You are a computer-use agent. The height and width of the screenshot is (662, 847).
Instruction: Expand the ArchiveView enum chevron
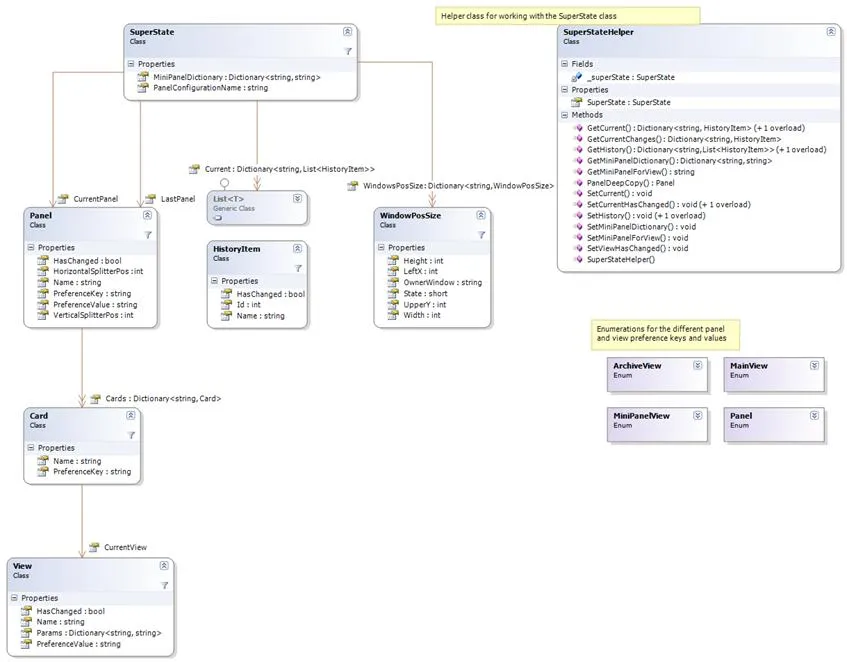click(x=697, y=366)
